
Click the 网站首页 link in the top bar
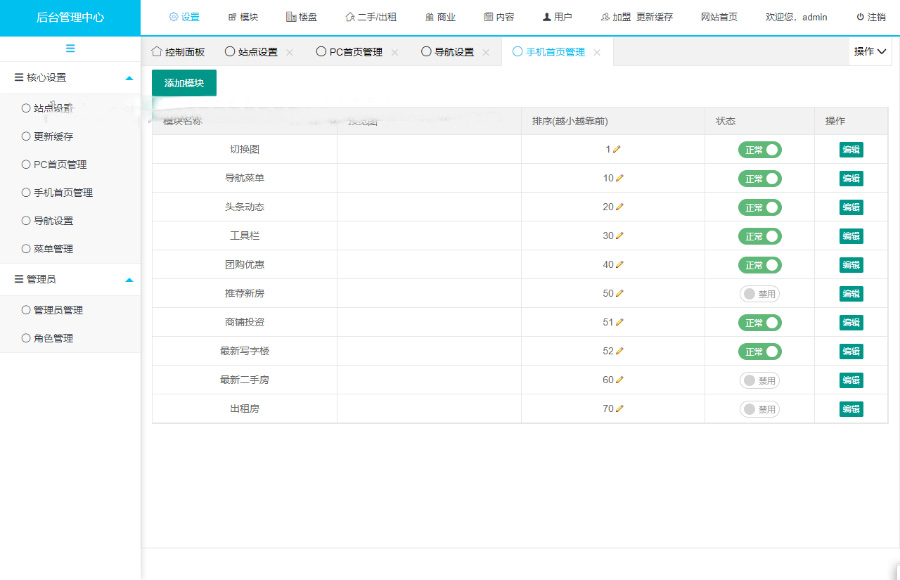click(x=719, y=17)
